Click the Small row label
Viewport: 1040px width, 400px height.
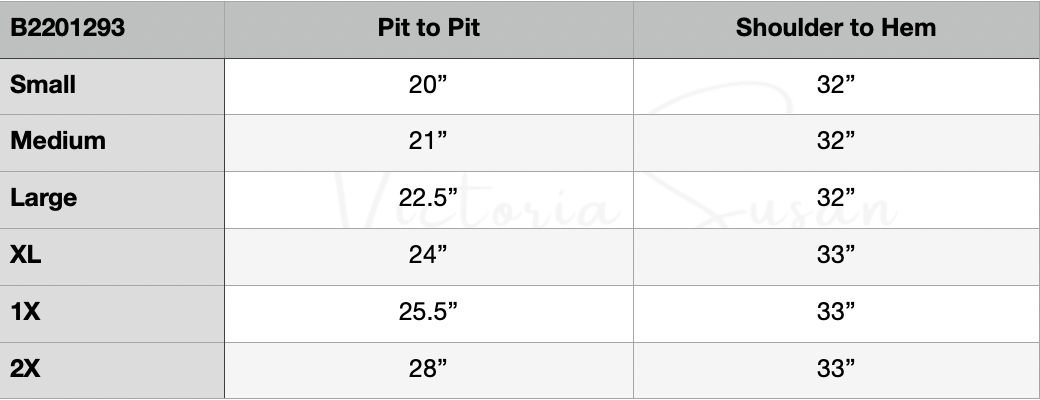pos(43,84)
